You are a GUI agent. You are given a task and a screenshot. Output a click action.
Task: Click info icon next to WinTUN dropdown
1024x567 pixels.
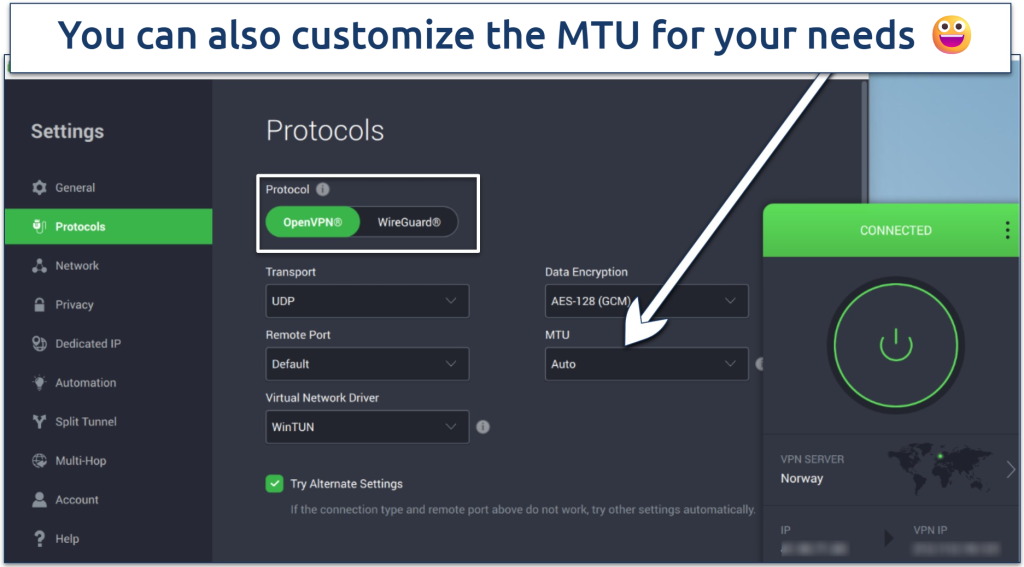pos(483,427)
